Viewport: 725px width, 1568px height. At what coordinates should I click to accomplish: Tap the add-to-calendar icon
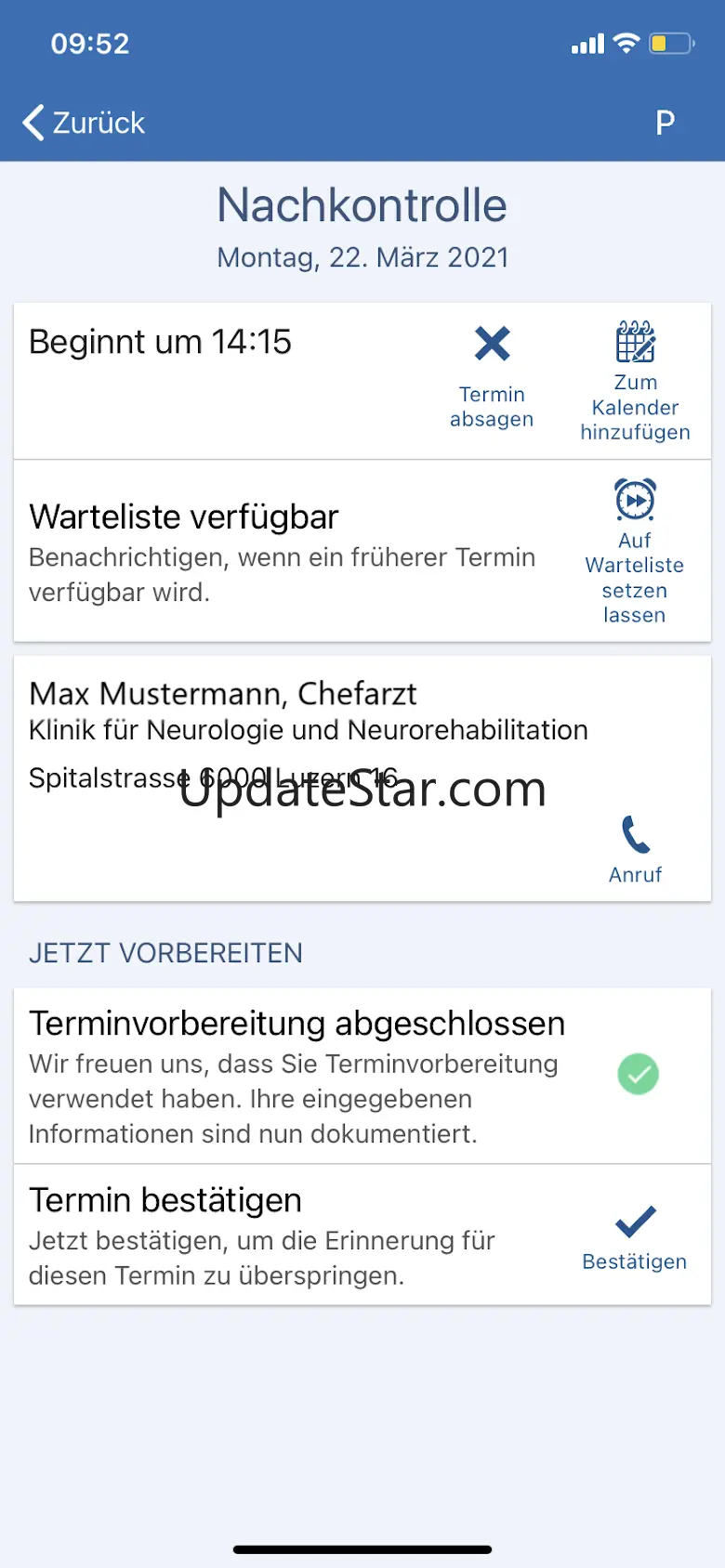(x=636, y=342)
